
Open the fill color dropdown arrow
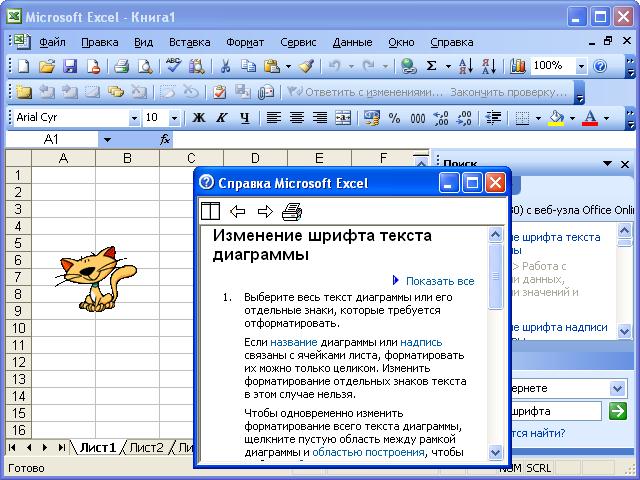[x=572, y=118]
